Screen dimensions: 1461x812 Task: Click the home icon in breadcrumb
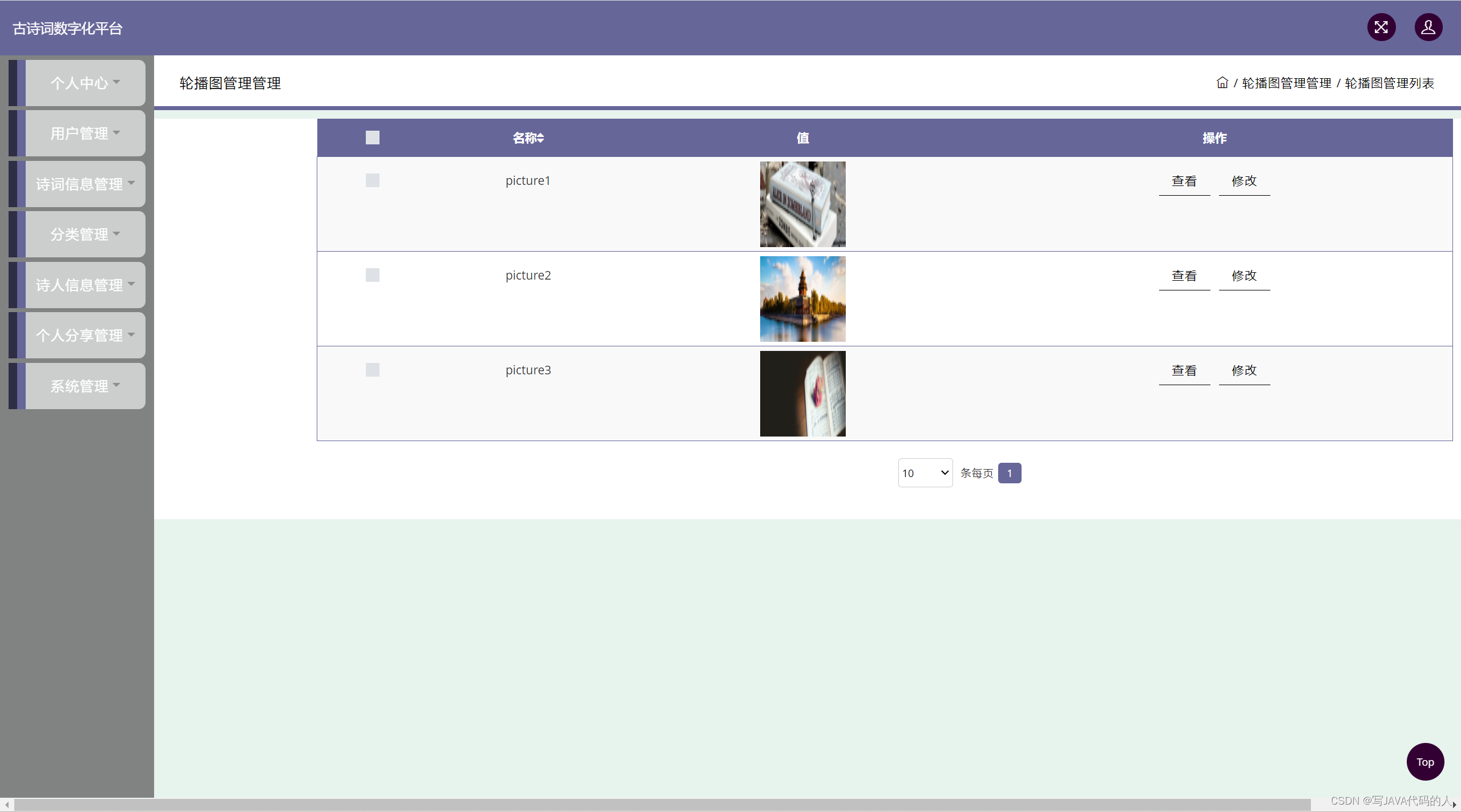pyautogui.click(x=1222, y=83)
